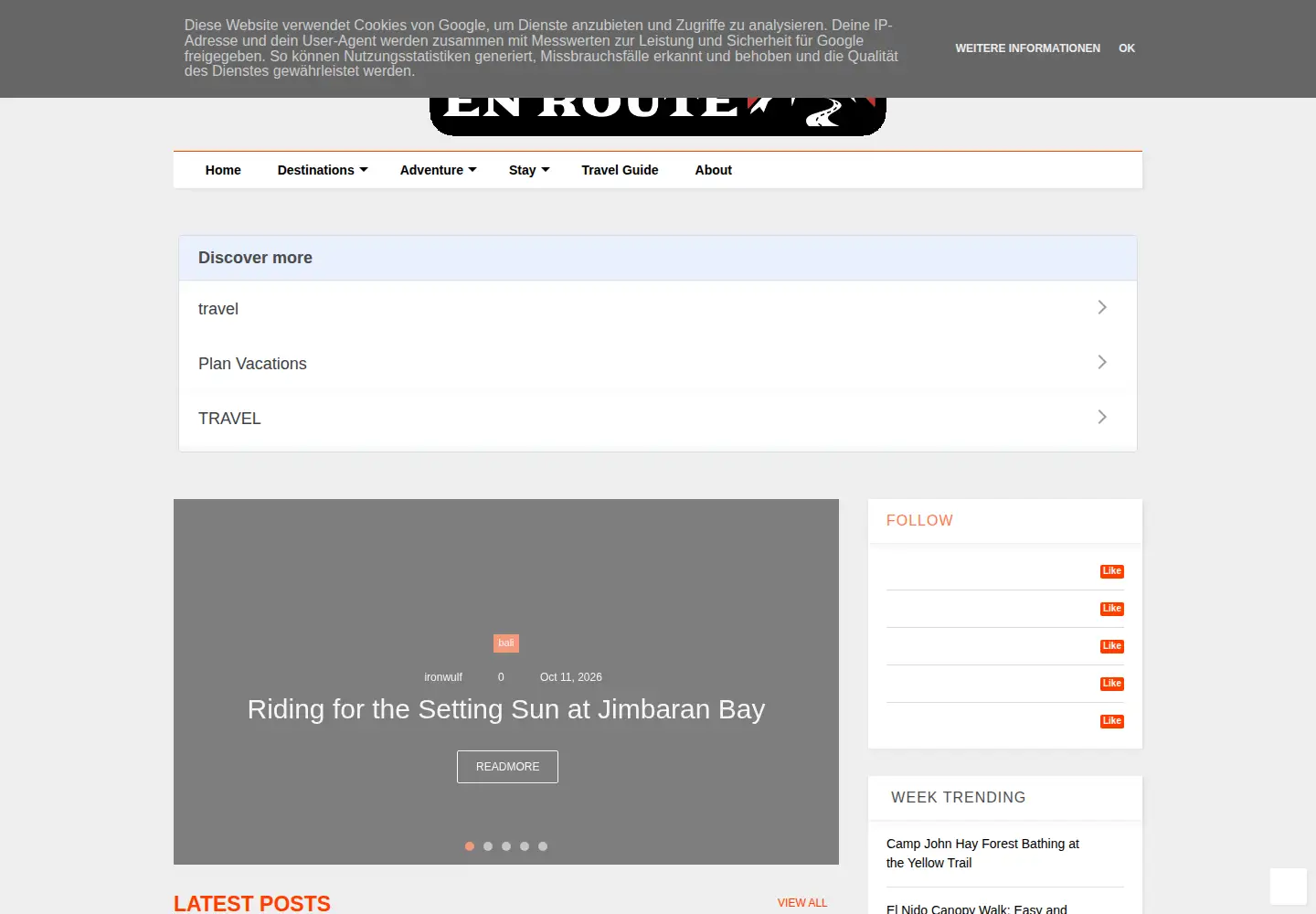Click the Oct 11, 2026 post date
Screen dimensions: 1316x914
coord(571,677)
